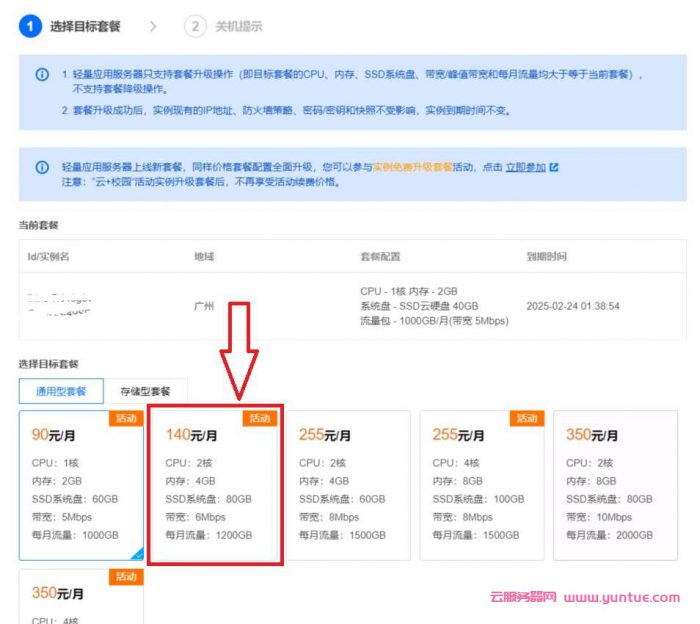This screenshot has height=624, width=700.
Task: Click the step 2 circle icon
Action: 195,26
